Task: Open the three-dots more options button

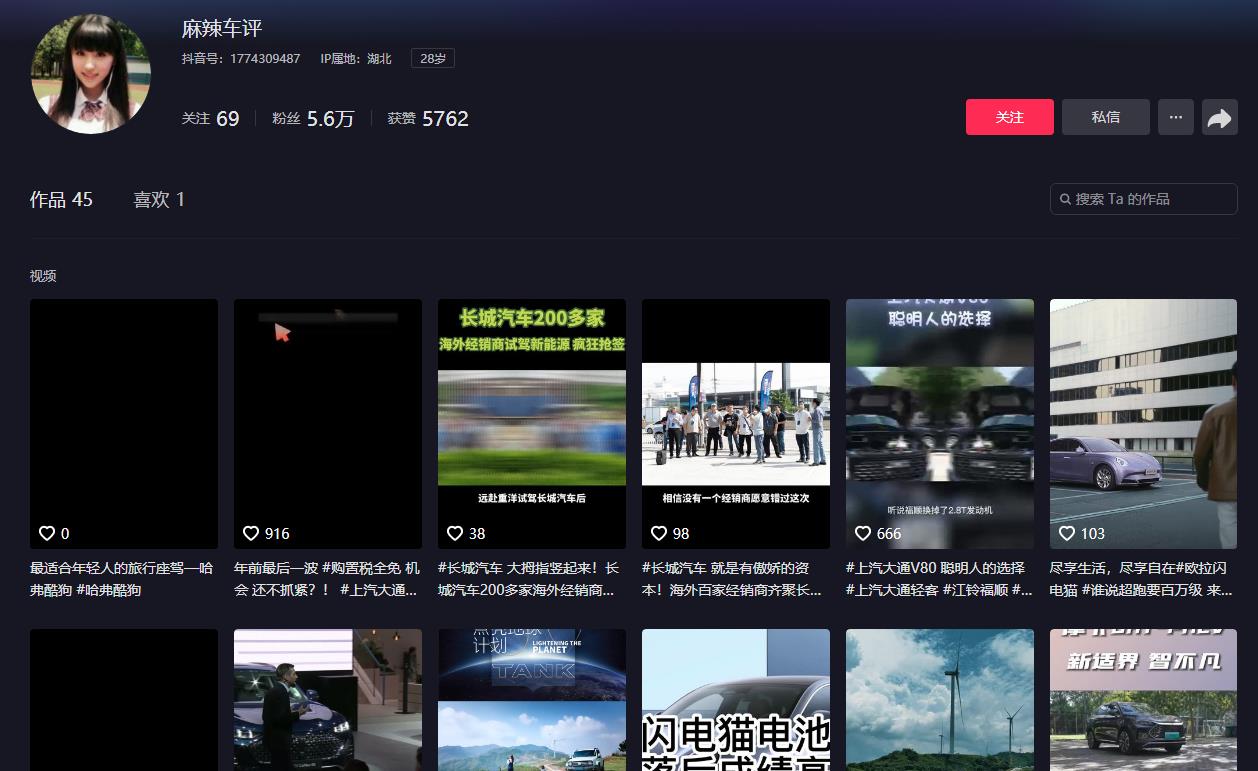Action: [x=1176, y=117]
